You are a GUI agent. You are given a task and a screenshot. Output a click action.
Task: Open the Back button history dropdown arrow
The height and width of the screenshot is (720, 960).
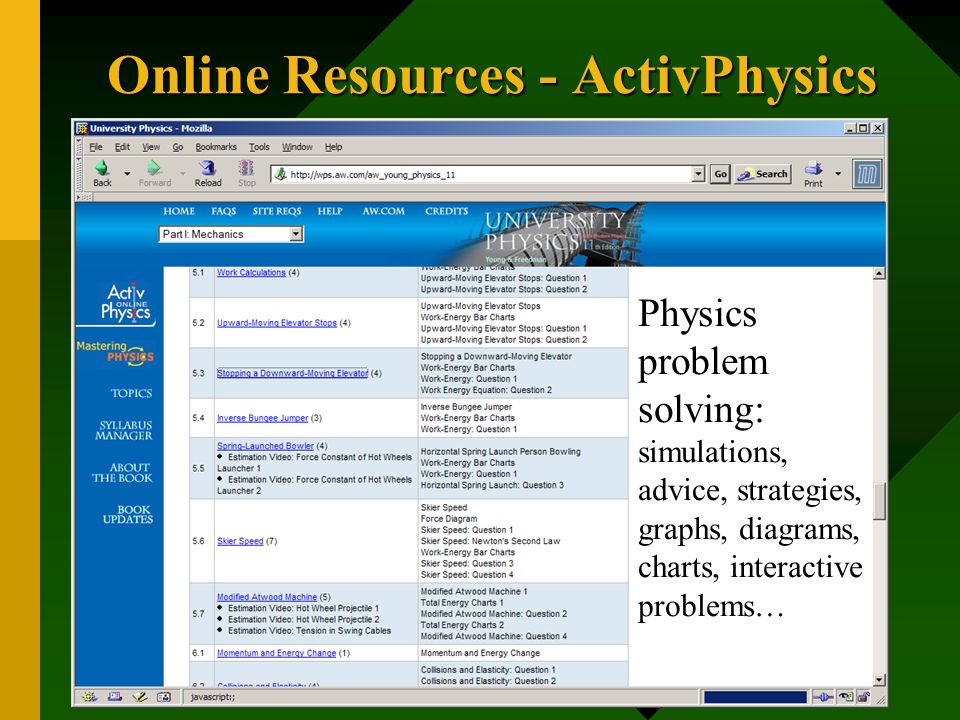pyautogui.click(x=127, y=174)
